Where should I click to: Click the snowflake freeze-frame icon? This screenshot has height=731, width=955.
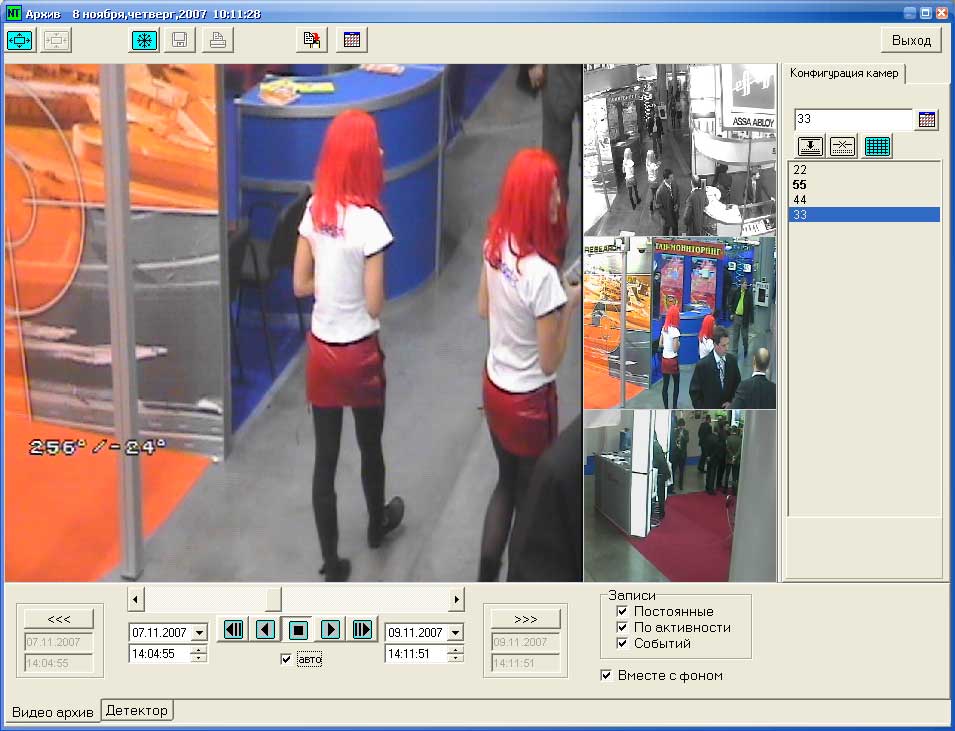(145, 40)
